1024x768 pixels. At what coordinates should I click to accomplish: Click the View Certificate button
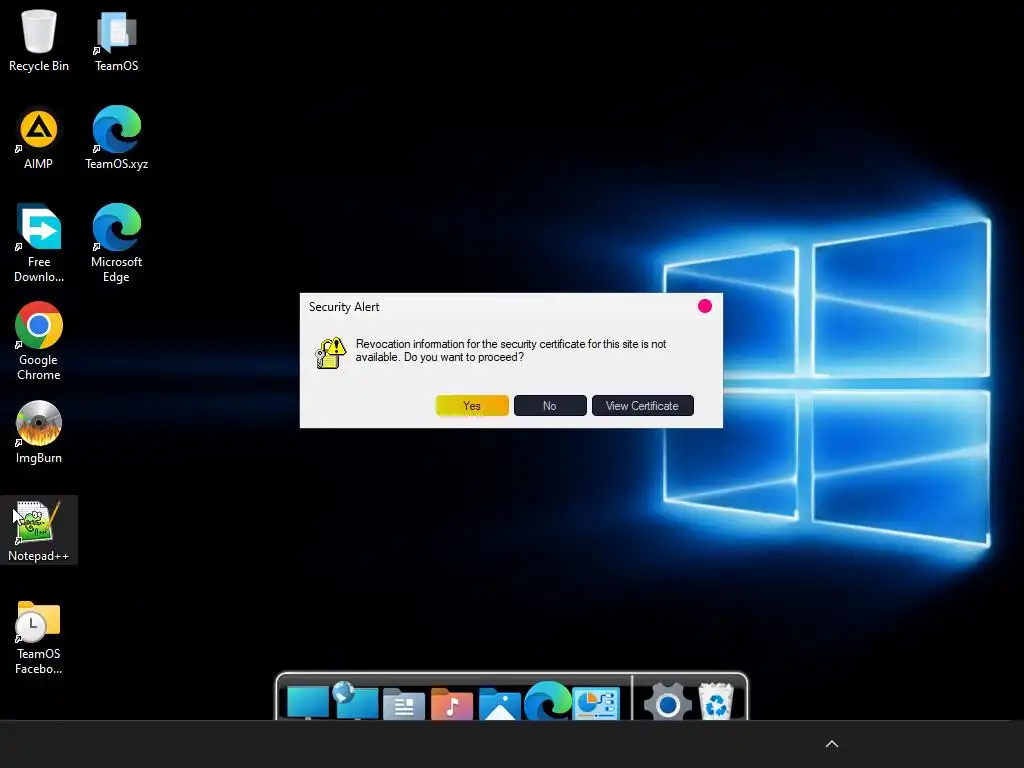click(643, 406)
